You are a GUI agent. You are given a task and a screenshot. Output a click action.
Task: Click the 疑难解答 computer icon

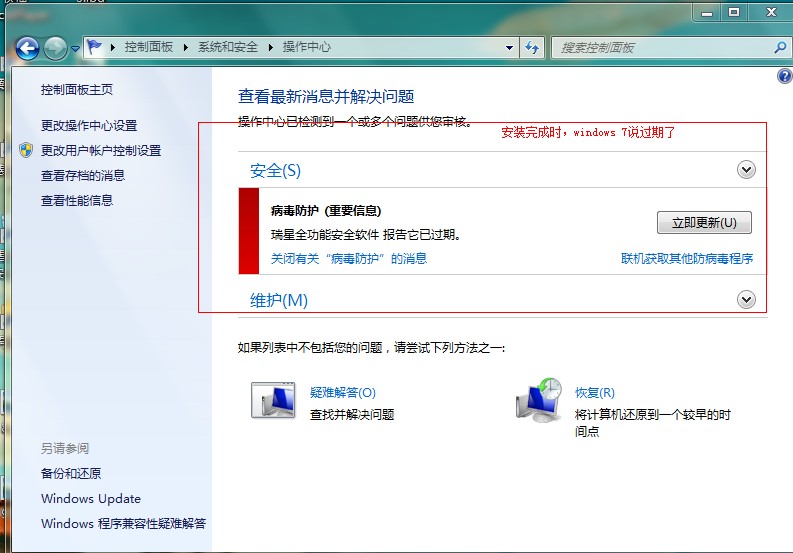[x=273, y=400]
